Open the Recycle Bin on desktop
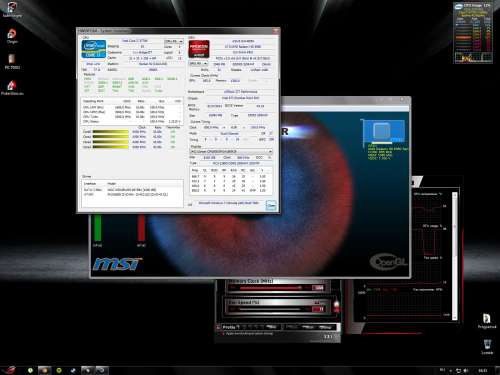The image size is (500, 375). [487, 347]
